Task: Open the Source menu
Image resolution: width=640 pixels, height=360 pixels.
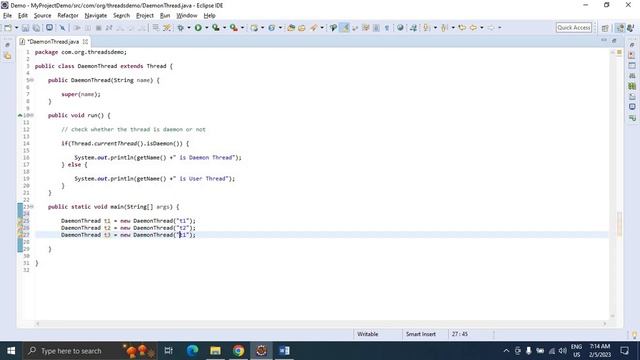Action: (42, 16)
